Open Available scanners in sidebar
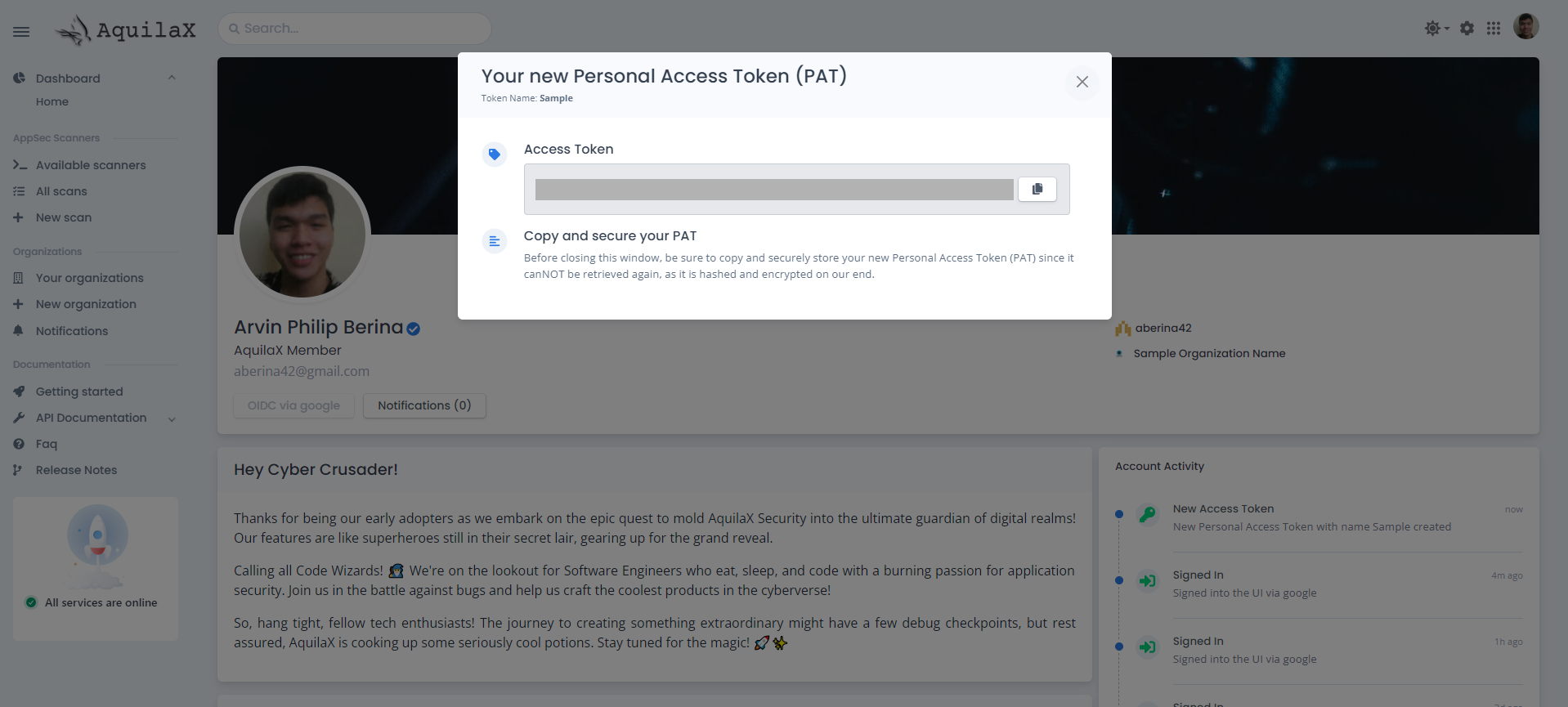The image size is (1568, 707). coord(91,165)
